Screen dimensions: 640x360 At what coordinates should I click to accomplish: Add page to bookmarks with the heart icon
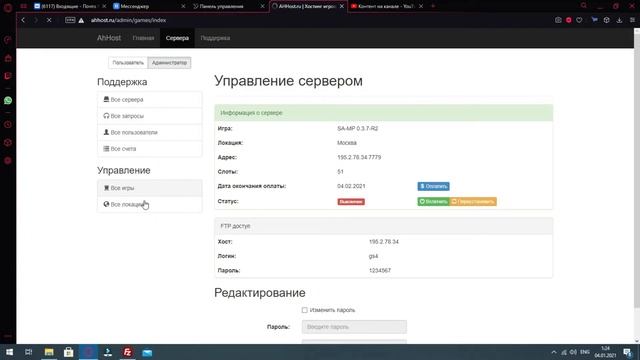[x=579, y=20]
